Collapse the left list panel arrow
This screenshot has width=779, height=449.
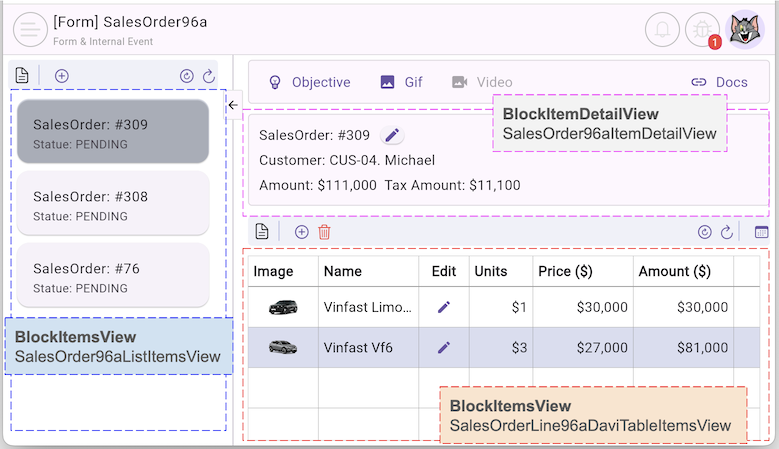(233, 105)
